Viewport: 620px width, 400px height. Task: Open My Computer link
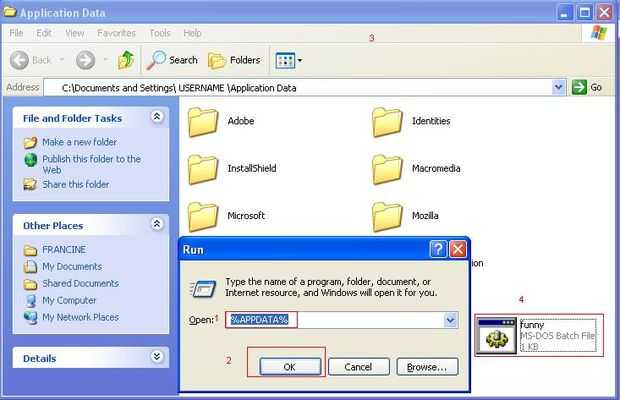click(69, 300)
